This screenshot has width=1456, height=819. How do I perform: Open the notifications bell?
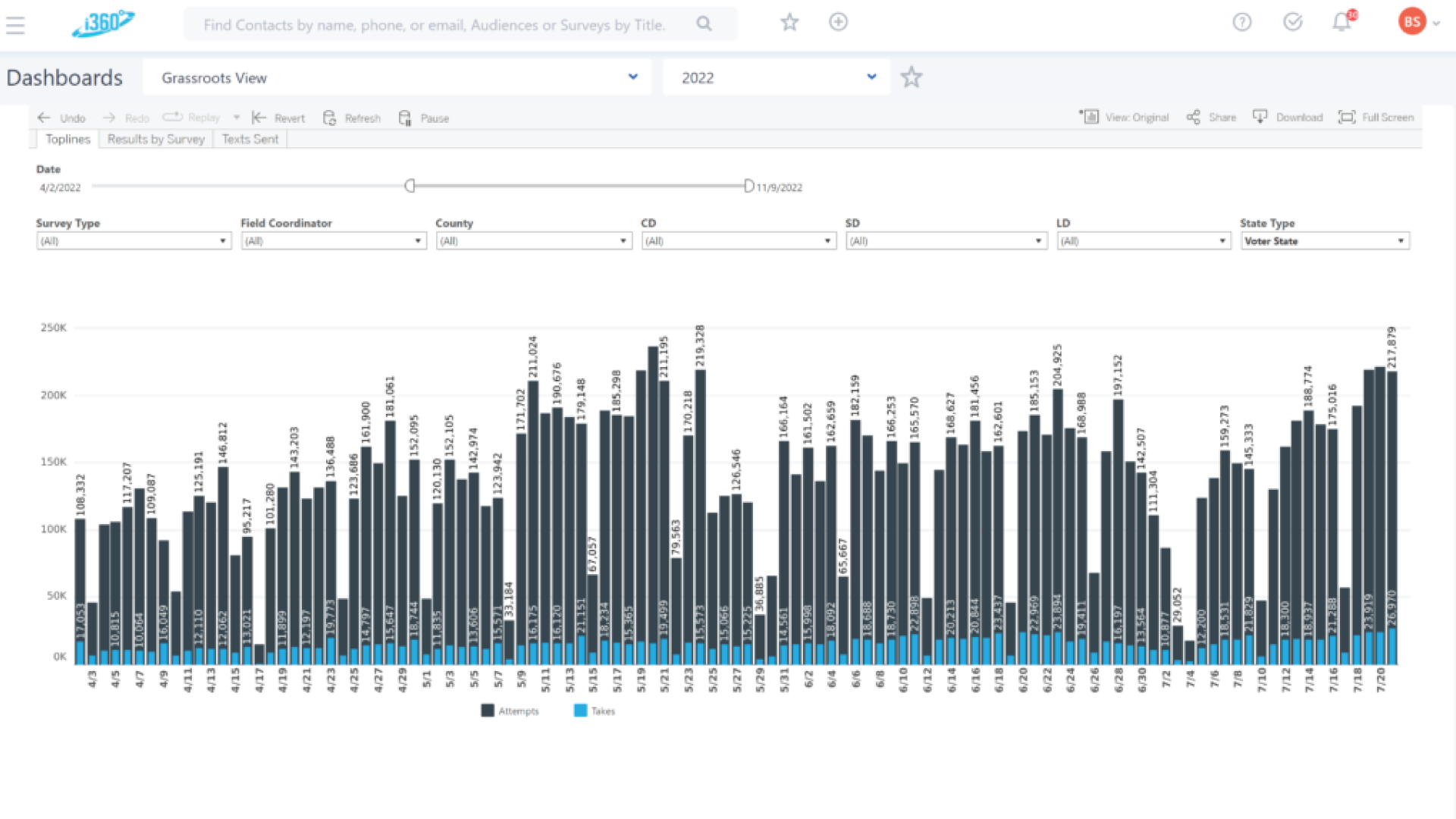(x=1341, y=23)
